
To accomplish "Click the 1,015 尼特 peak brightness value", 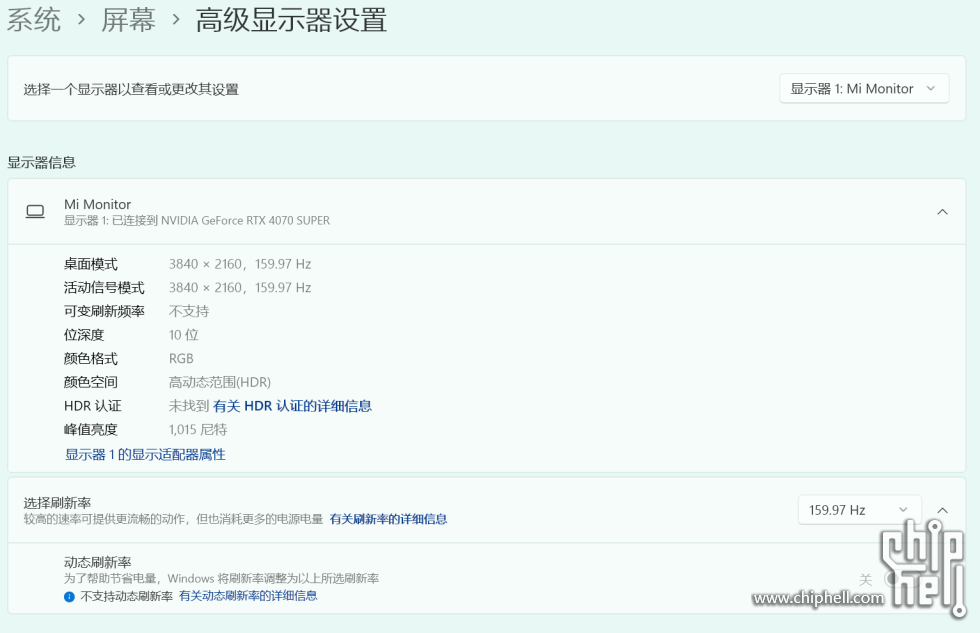I will [x=198, y=430].
